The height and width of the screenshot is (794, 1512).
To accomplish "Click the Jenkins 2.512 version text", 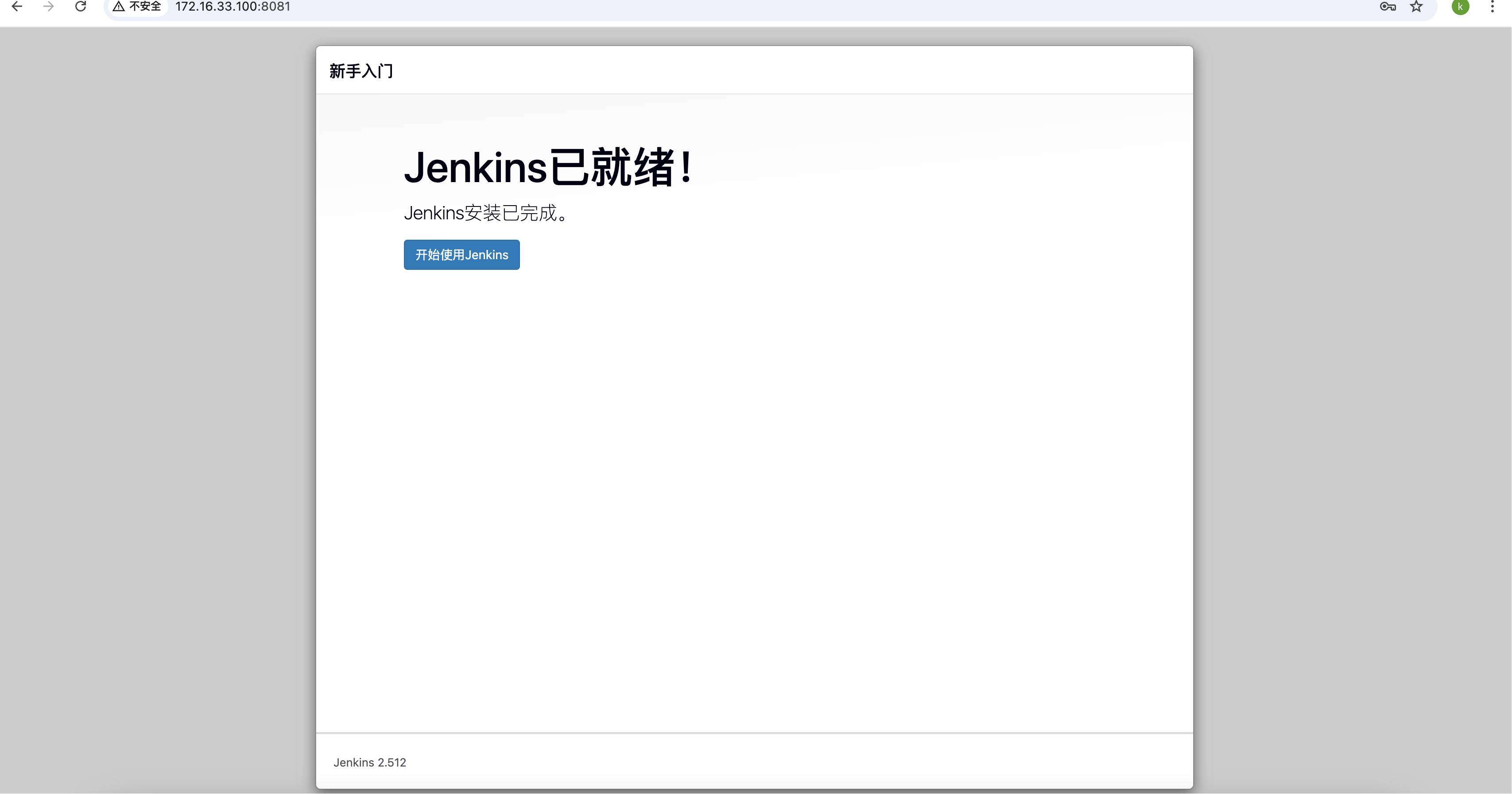I will click(x=370, y=762).
